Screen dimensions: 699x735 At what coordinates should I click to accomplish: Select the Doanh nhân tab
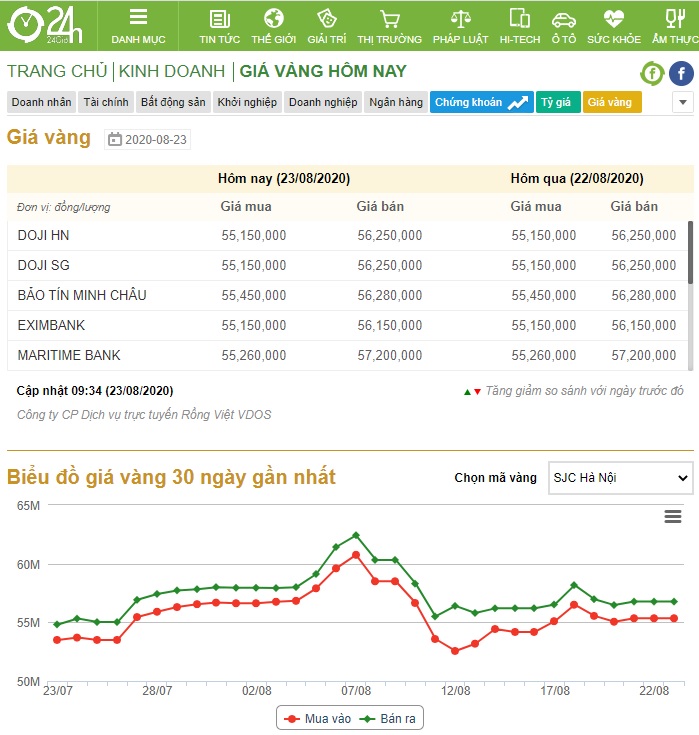point(41,102)
